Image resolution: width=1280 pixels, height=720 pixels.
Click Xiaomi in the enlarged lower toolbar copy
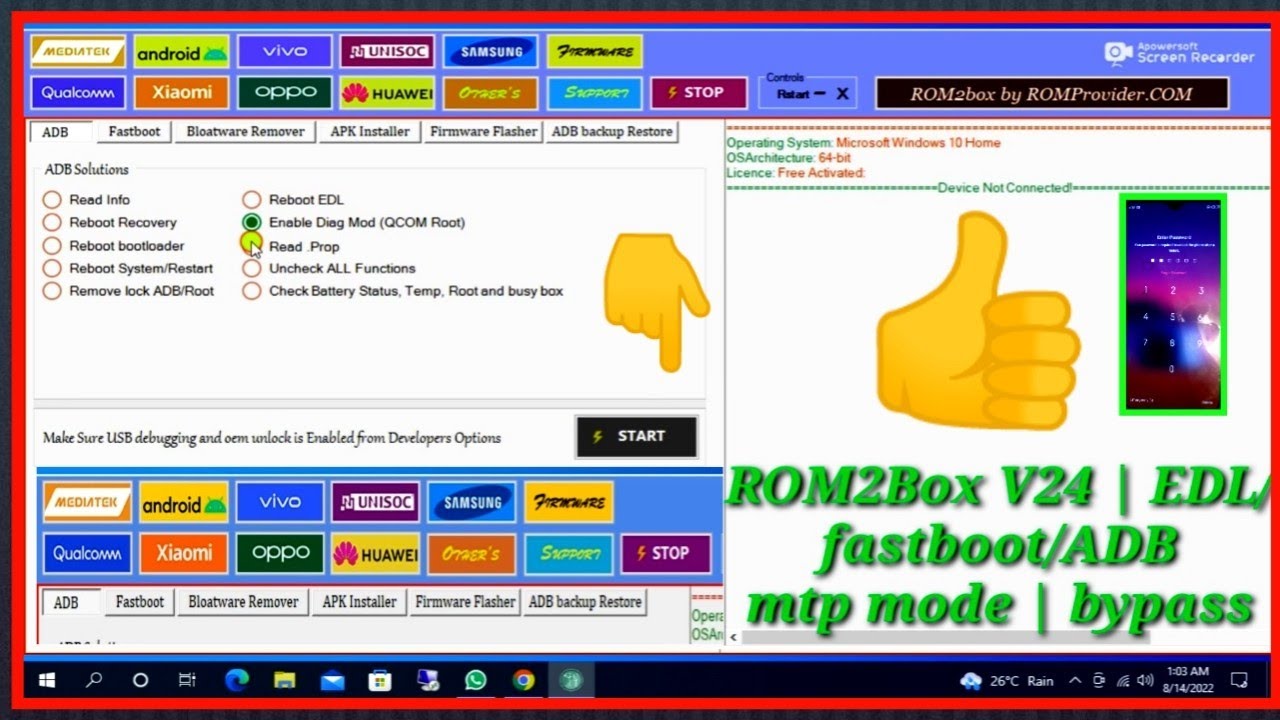tap(184, 553)
